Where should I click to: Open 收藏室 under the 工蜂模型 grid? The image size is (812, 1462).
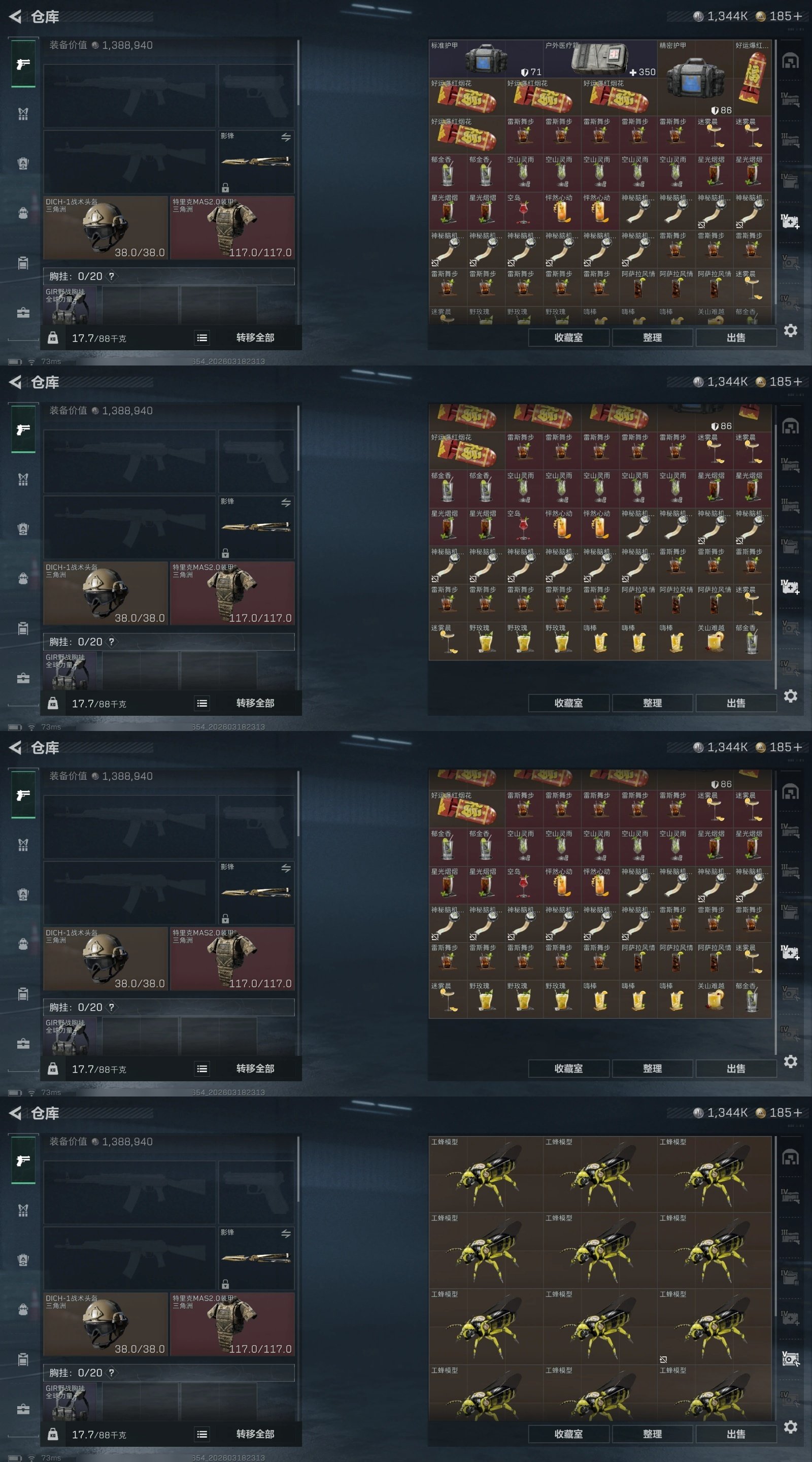568,1434
